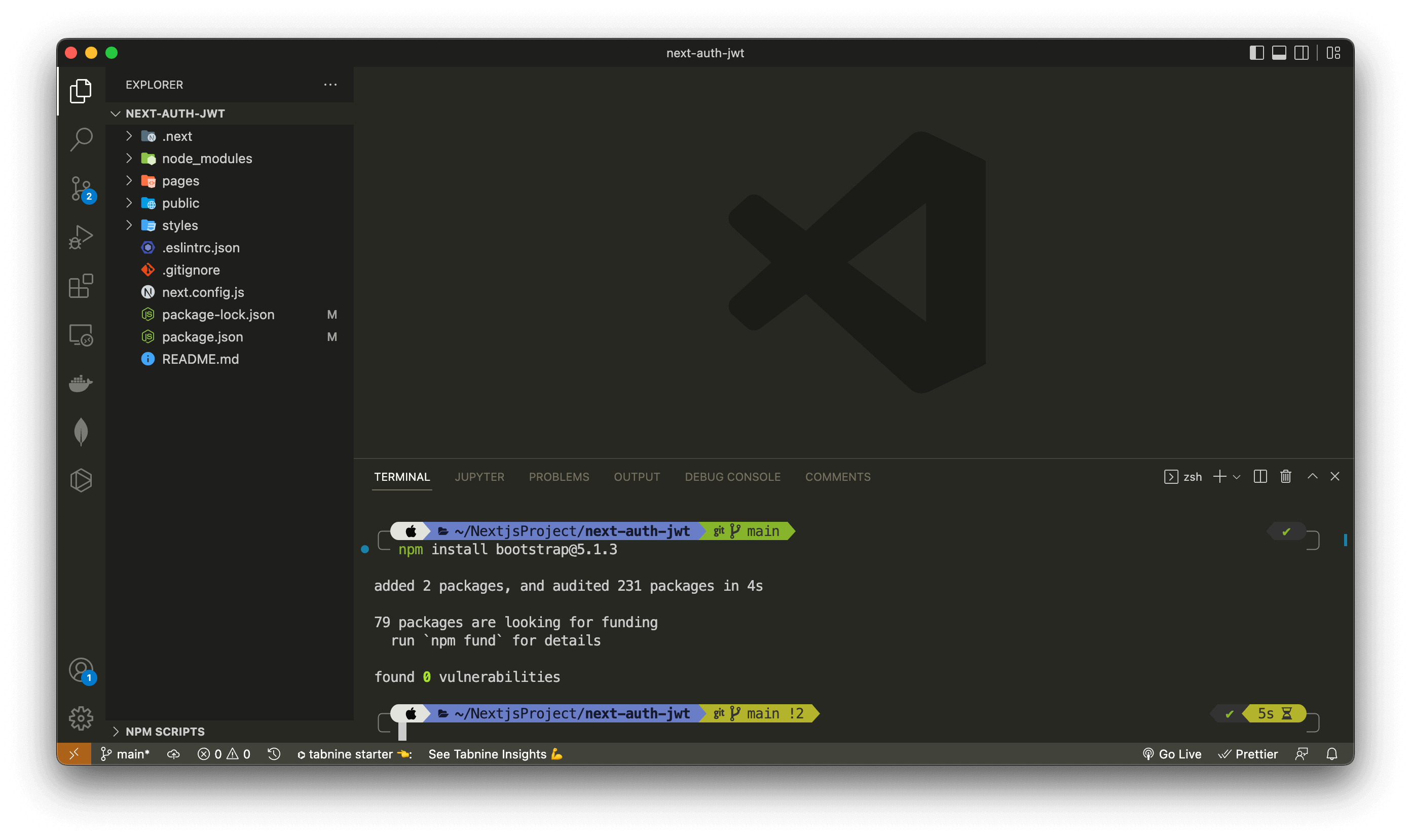Viewport: 1411px width, 840px height.
Task: Delete terminal with the trash icon
Action: [1286, 477]
